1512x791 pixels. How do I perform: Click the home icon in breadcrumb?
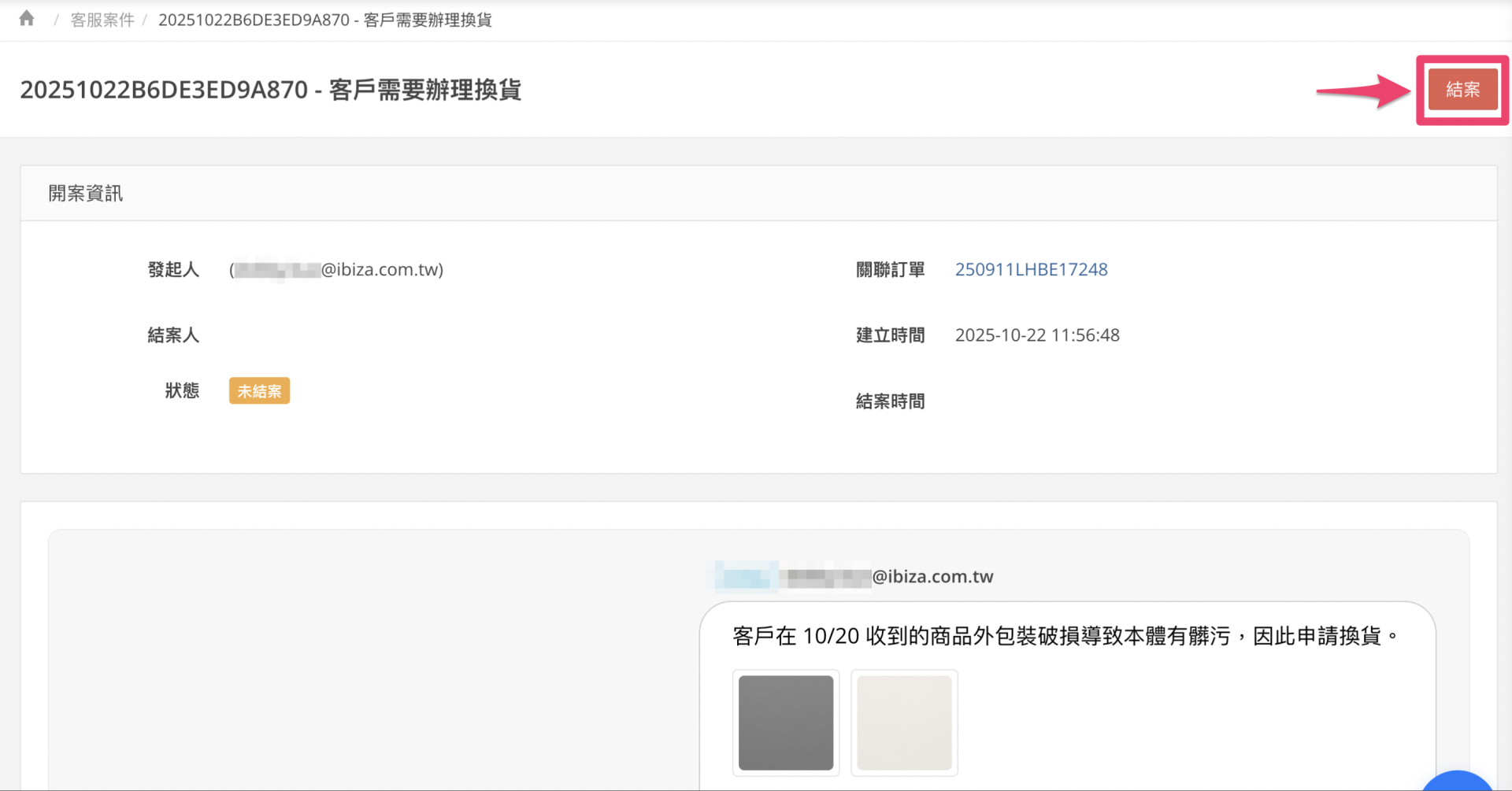27,19
